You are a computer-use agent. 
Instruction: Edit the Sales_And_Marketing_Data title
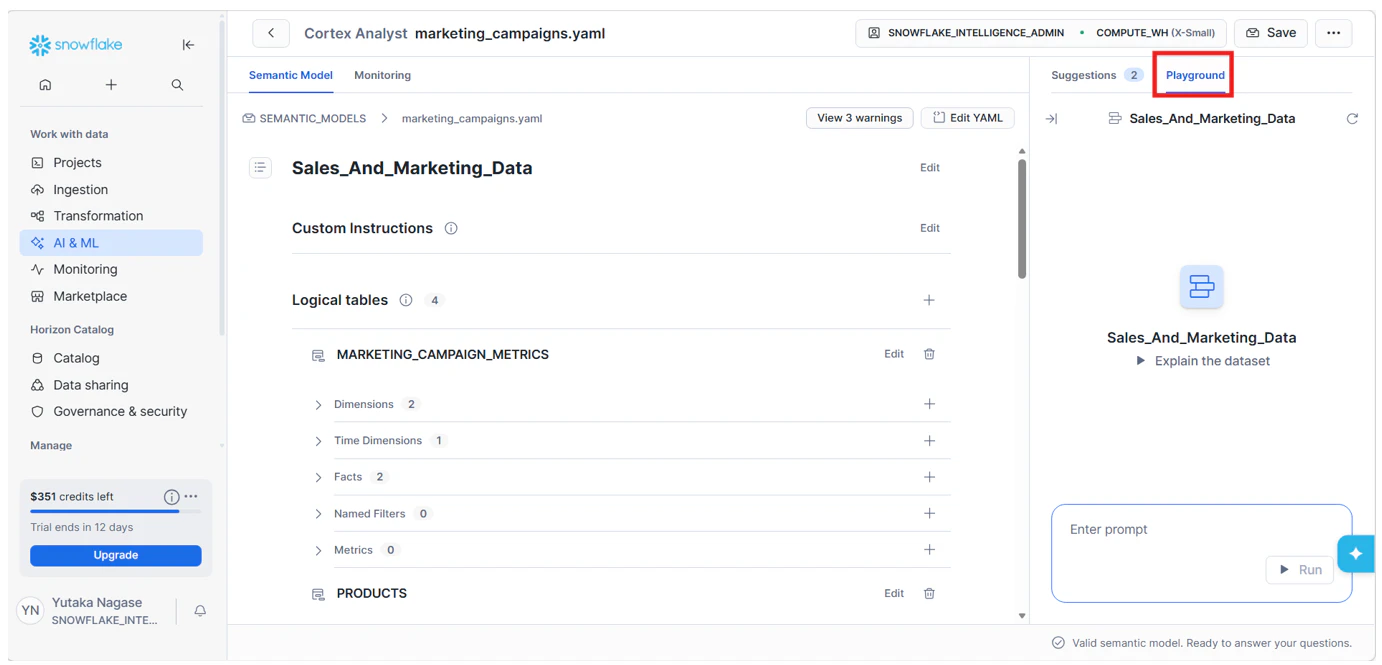coord(929,168)
